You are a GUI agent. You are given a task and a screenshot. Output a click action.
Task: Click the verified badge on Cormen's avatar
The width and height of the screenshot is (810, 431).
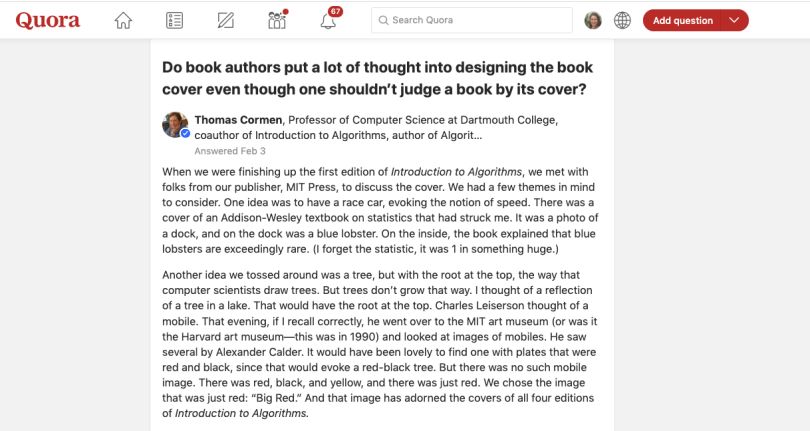click(185, 134)
